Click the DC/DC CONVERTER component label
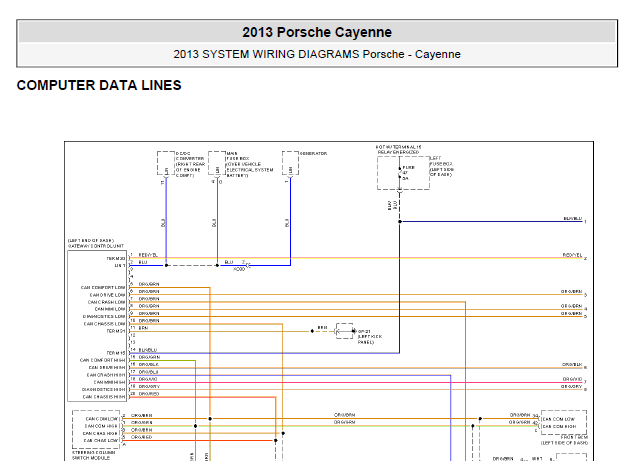The image size is (638, 461). point(190,164)
